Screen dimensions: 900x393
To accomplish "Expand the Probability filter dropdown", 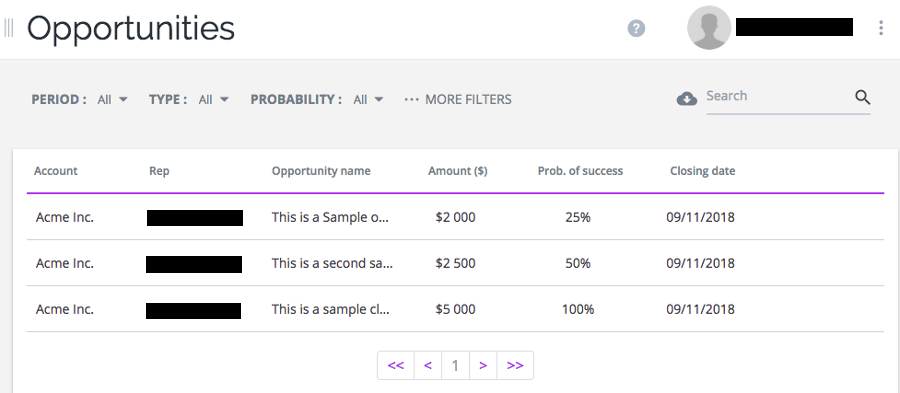I will pos(368,99).
